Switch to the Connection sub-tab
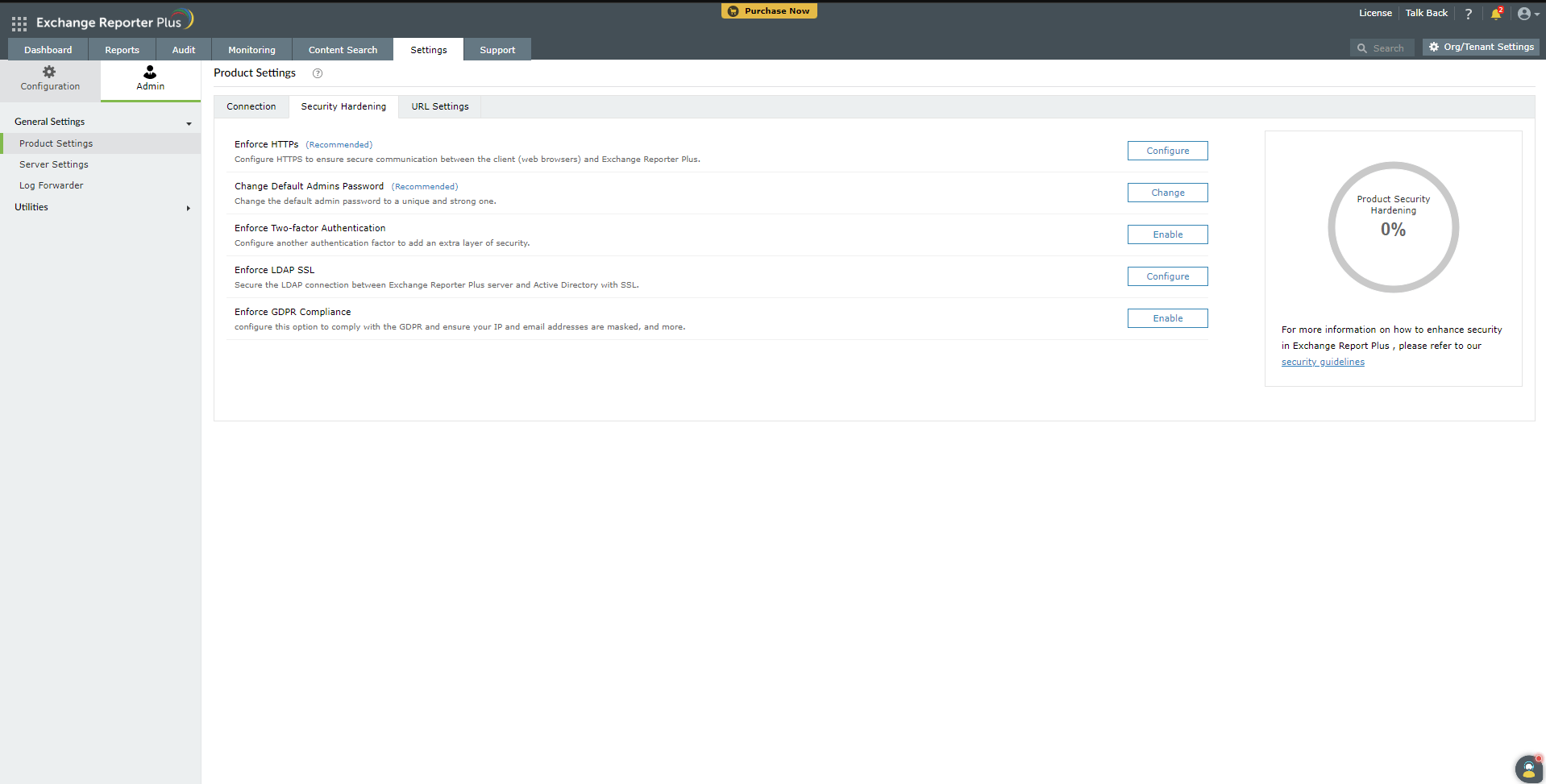Screen dimensions: 1546x784 [x=251, y=106]
